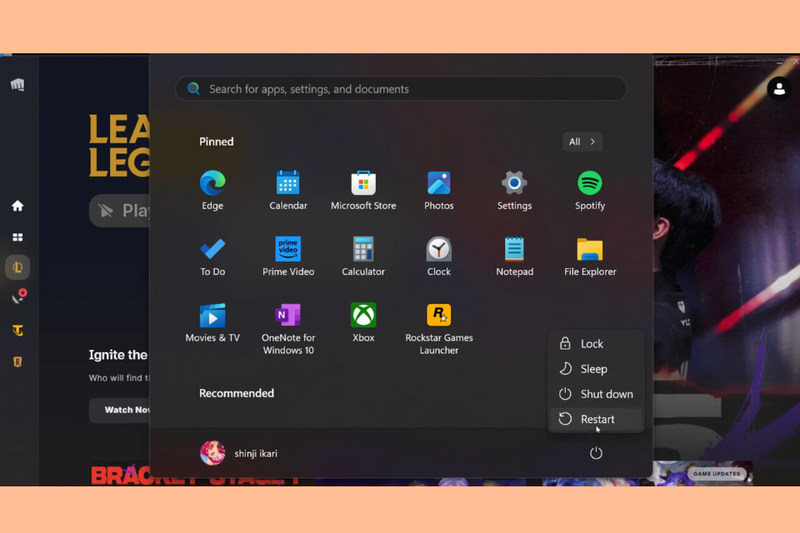This screenshot has width=800, height=533.
Task: Launch Prime Video
Action: tap(288, 257)
